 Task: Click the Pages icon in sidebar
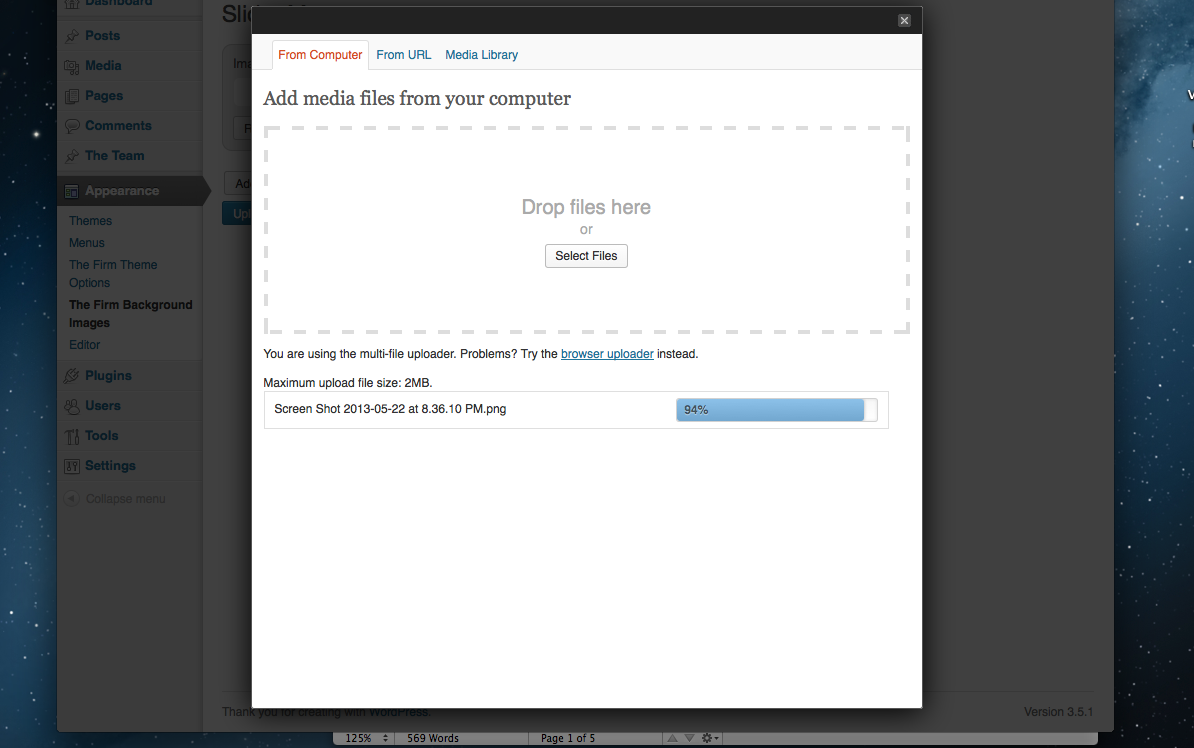click(72, 96)
